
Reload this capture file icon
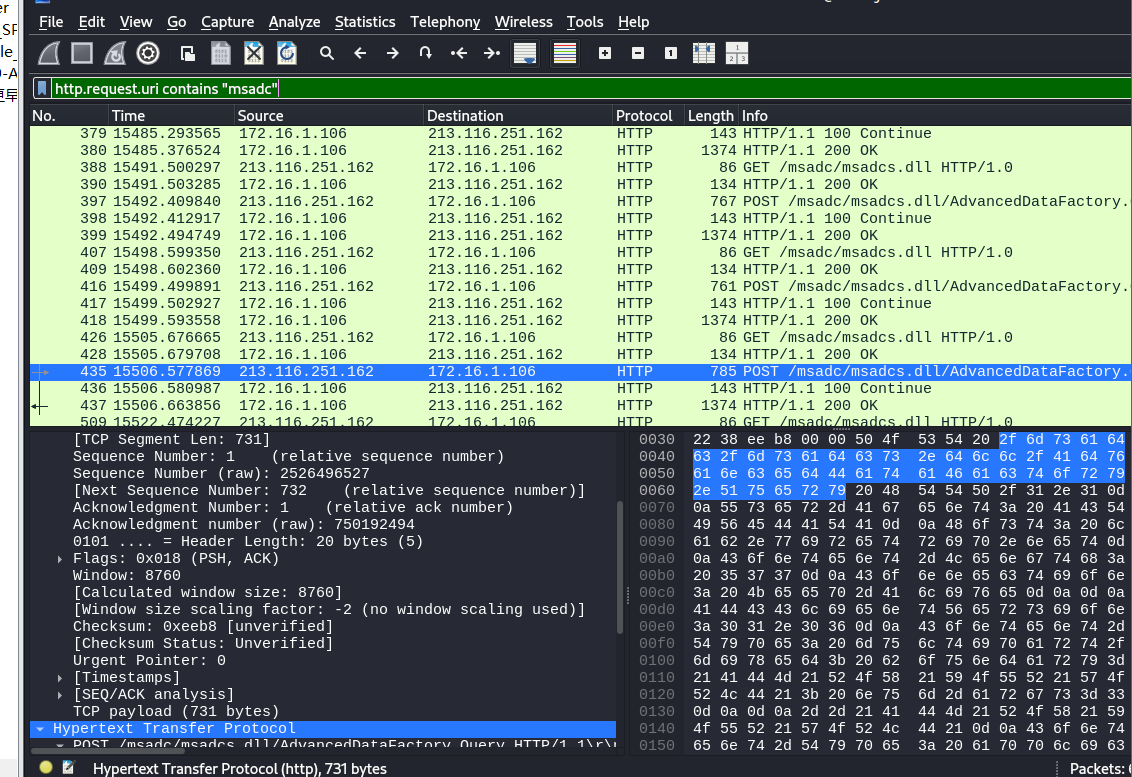(x=287, y=53)
